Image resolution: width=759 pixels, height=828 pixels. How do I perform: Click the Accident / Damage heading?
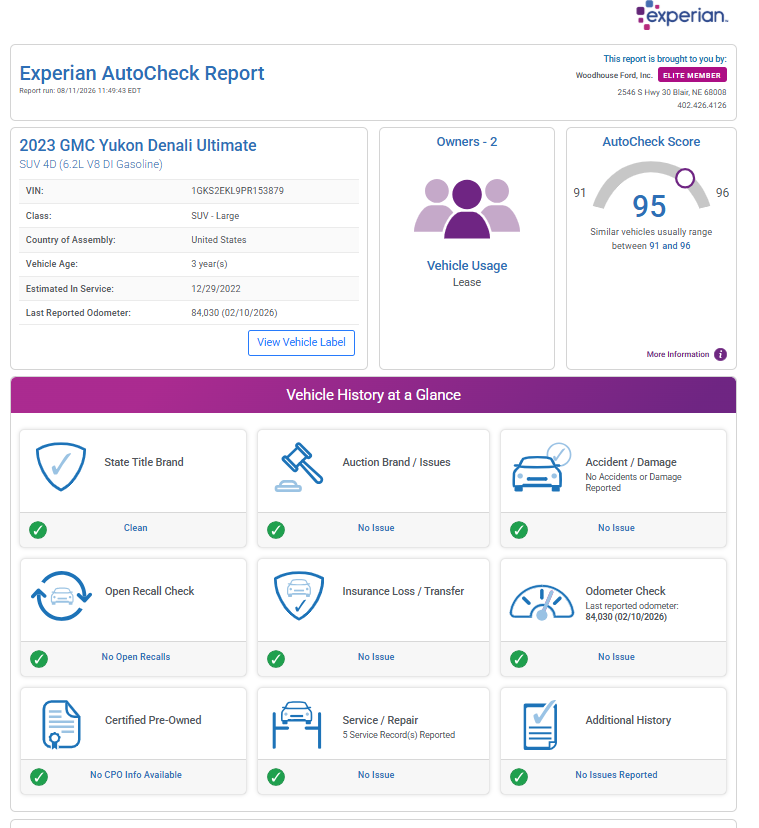click(x=631, y=462)
